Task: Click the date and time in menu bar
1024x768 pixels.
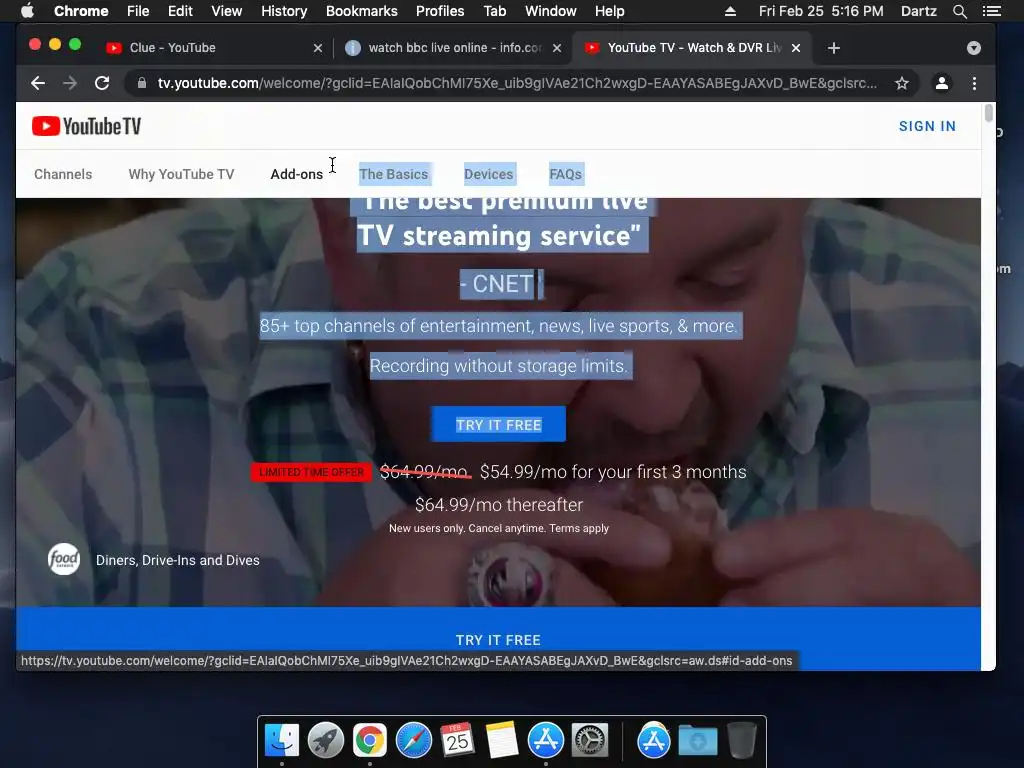Action: [821, 11]
